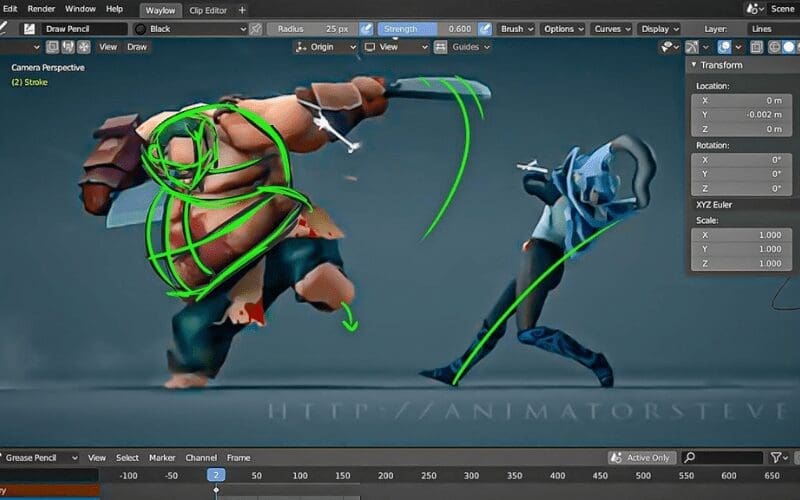Open viewport View menu

pos(108,47)
